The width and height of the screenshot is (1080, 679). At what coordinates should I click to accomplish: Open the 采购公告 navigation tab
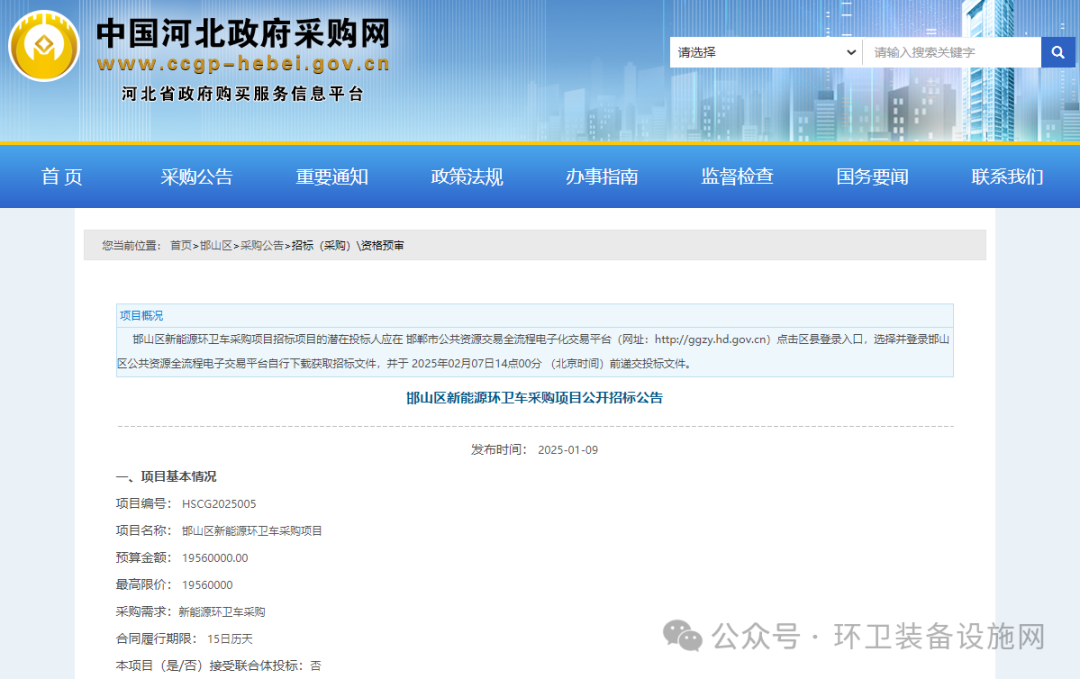197,177
